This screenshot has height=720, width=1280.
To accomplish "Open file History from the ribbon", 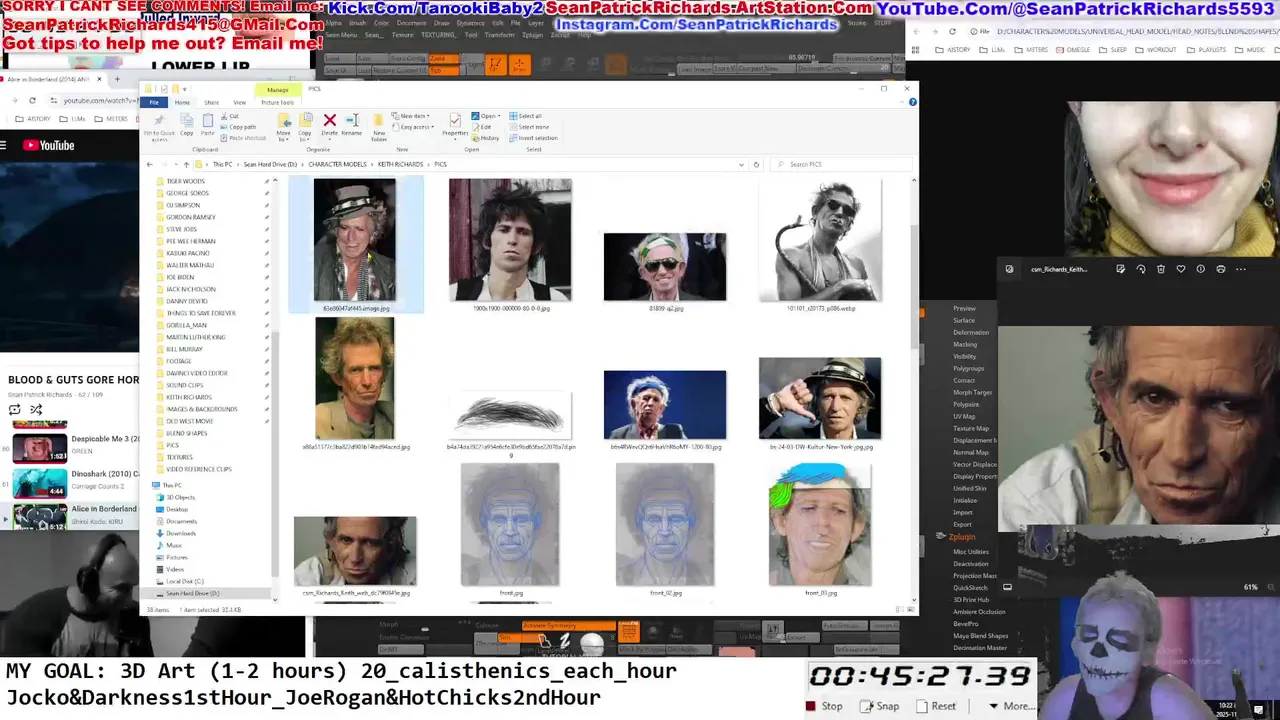I will (486, 138).
